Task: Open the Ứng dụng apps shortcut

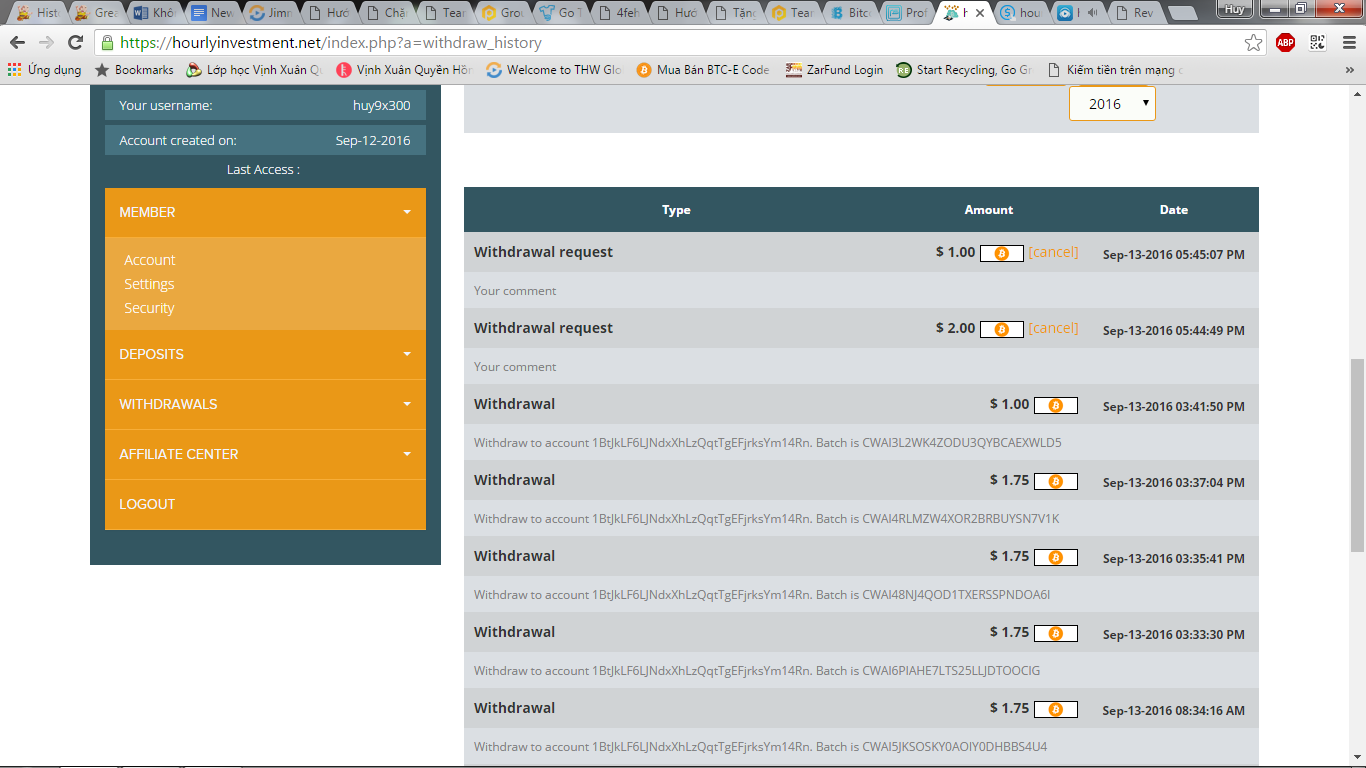Action: (45, 70)
